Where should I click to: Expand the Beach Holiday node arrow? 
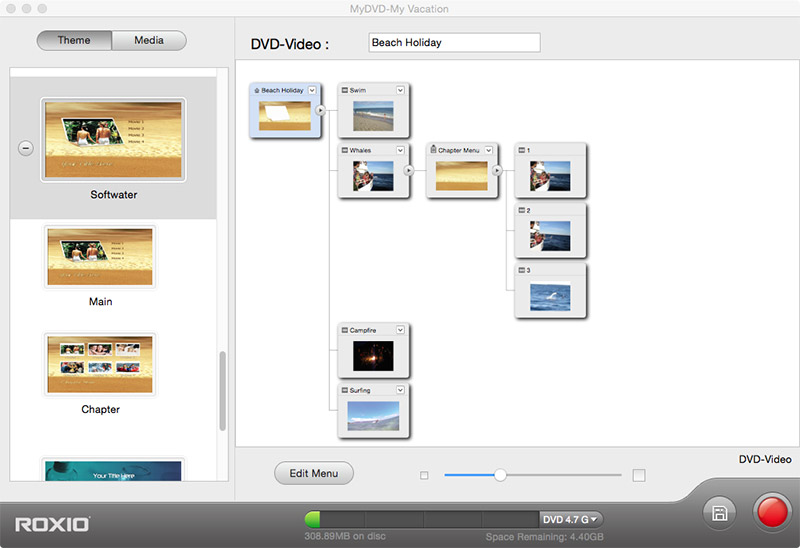click(321, 110)
